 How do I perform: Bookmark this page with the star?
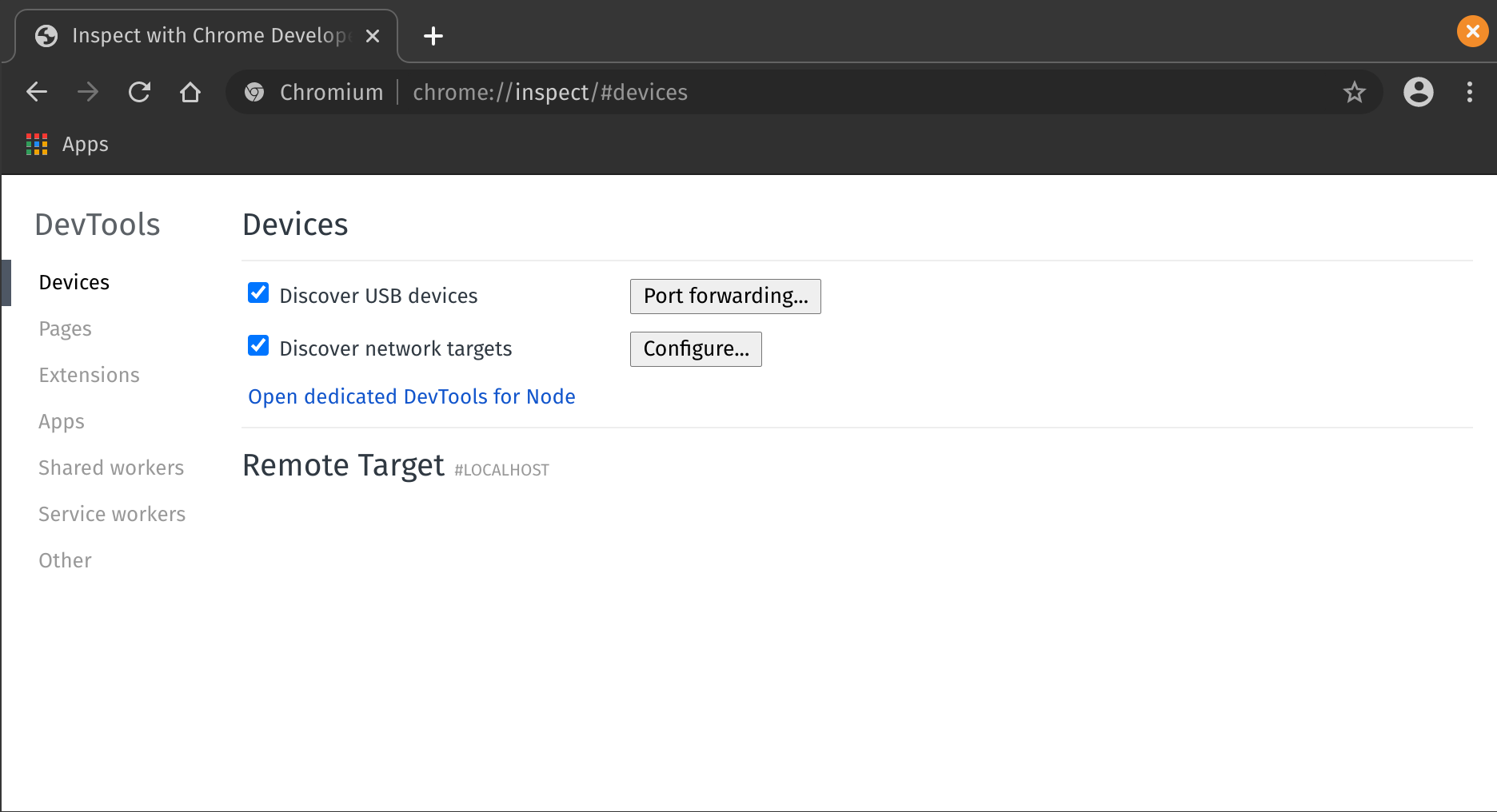(1354, 92)
